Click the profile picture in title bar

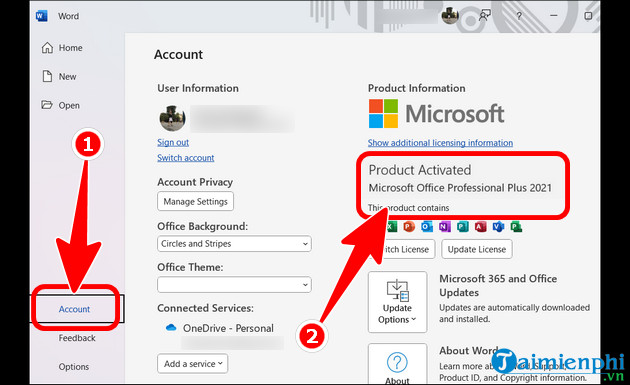coord(450,16)
